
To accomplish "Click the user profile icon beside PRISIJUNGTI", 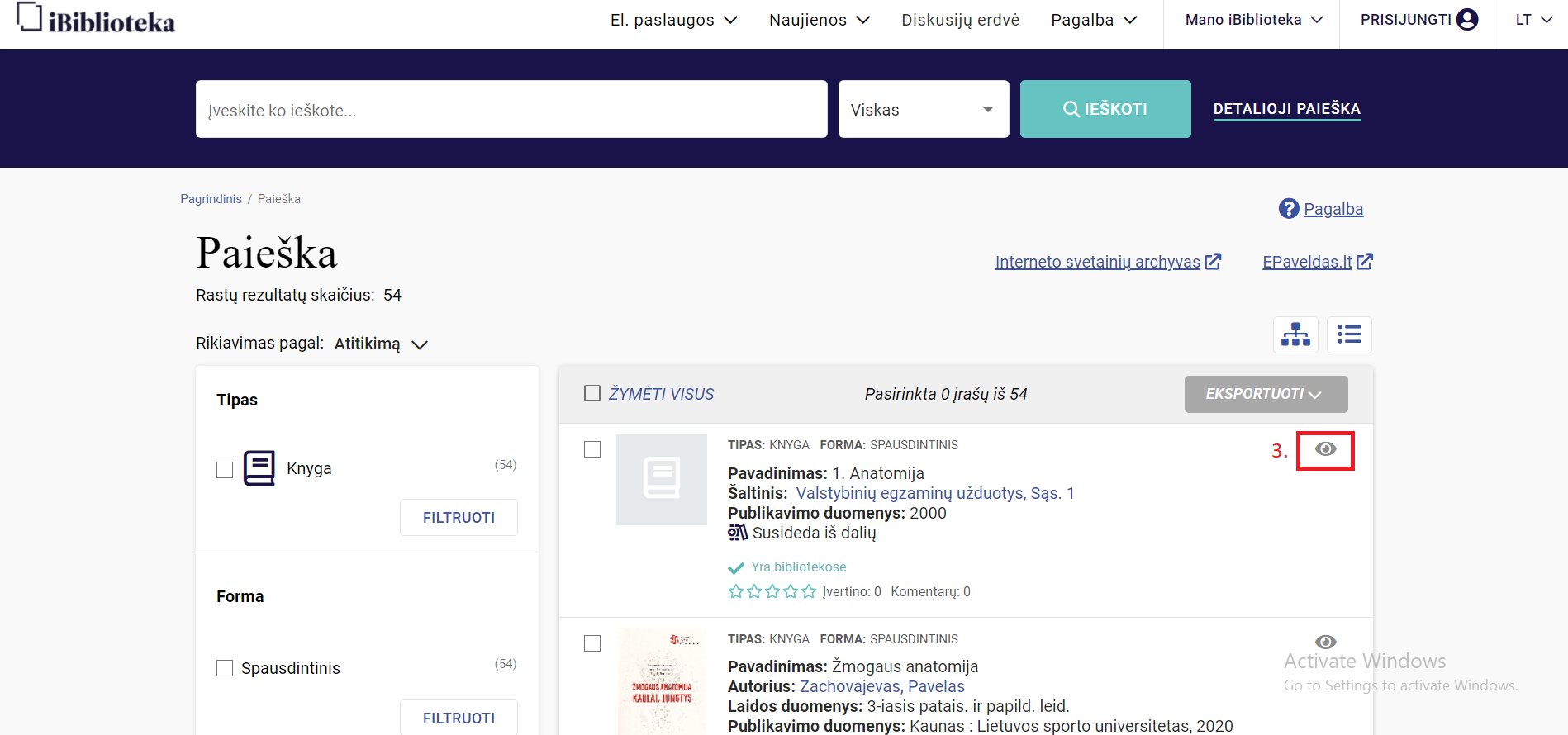I will (1467, 20).
